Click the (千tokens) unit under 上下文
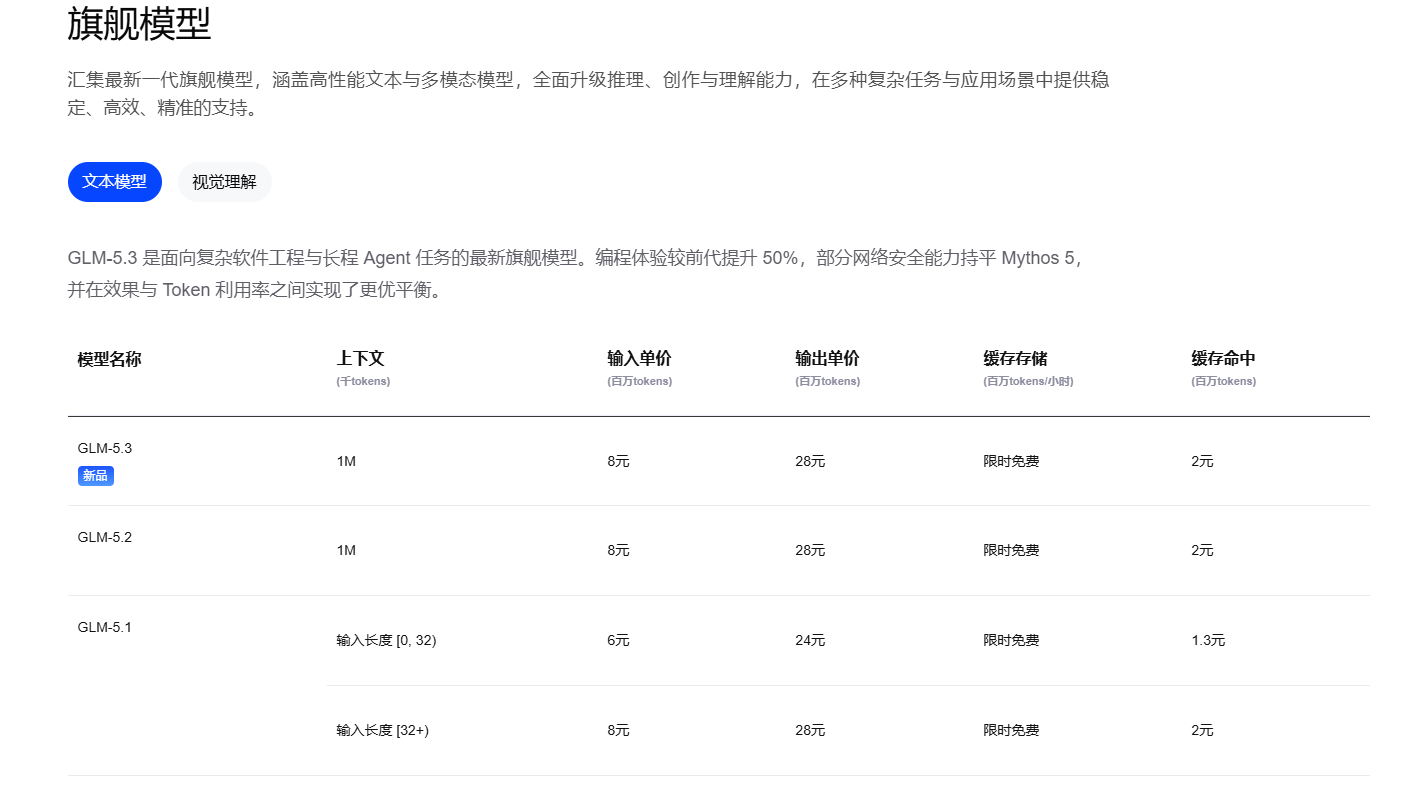This screenshot has width=1413, height=790. pyautogui.click(x=363, y=381)
